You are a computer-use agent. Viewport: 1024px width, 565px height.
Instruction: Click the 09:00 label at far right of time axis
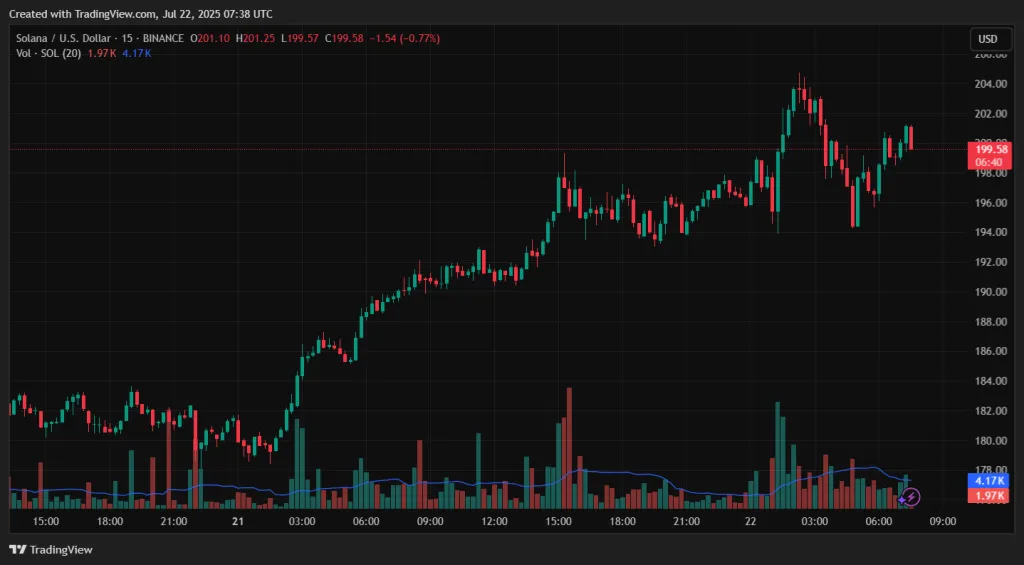coord(942,521)
